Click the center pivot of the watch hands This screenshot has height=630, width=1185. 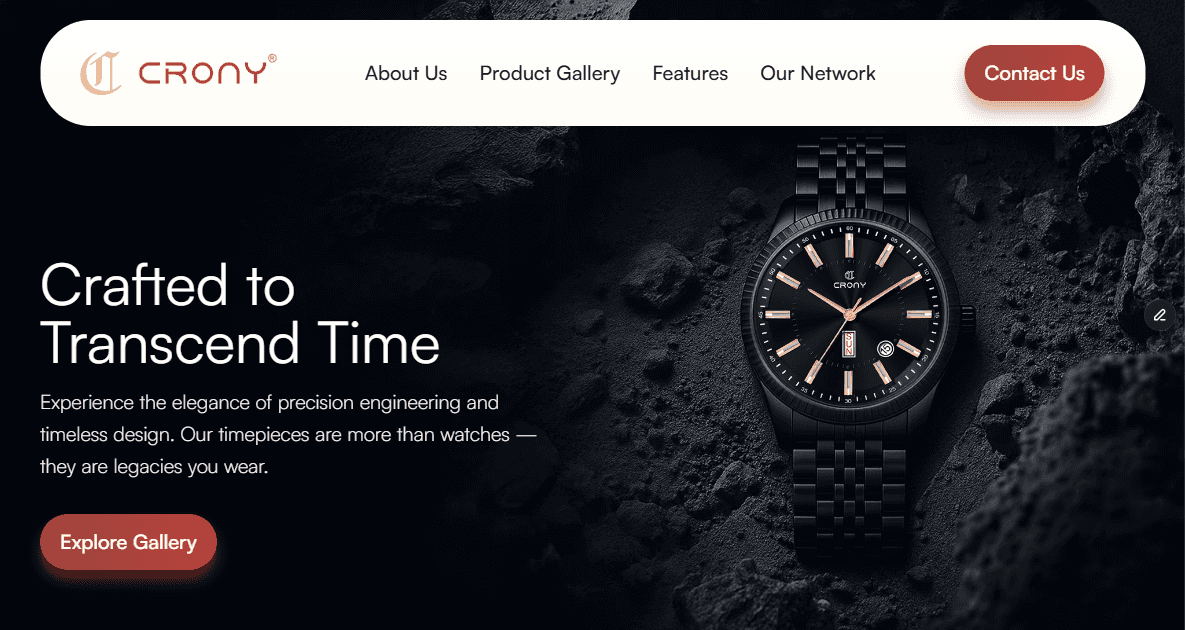click(849, 313)
